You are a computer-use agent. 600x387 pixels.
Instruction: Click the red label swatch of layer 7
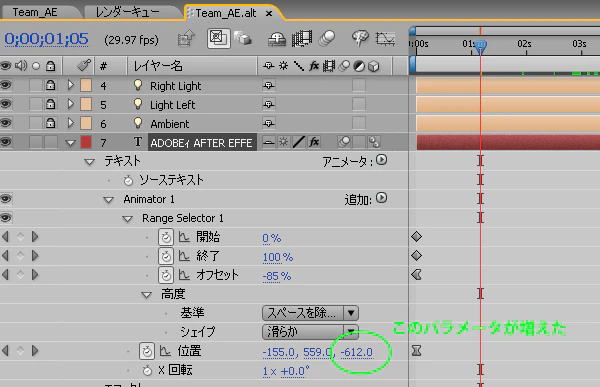pyautogui.click(x=86, y=142)
